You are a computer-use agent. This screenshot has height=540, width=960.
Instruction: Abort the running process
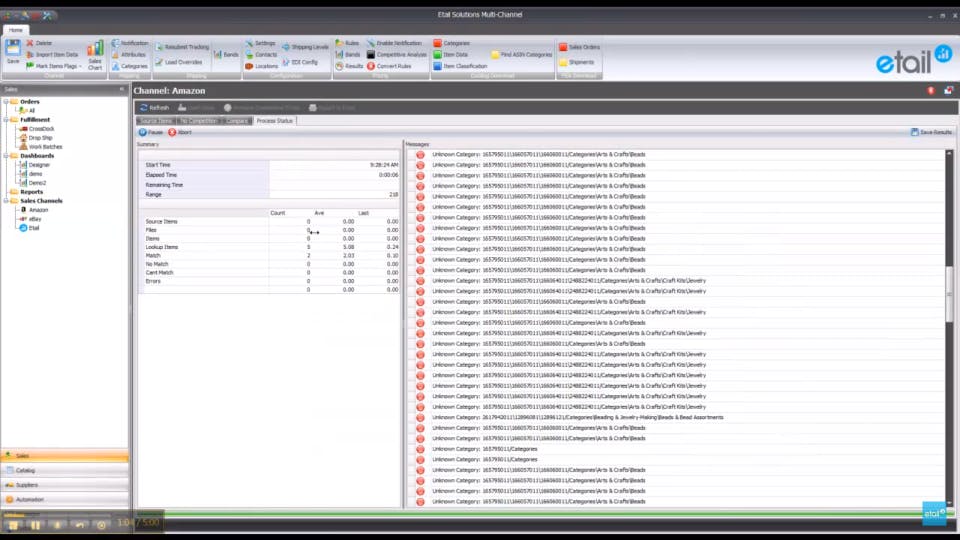180,132
